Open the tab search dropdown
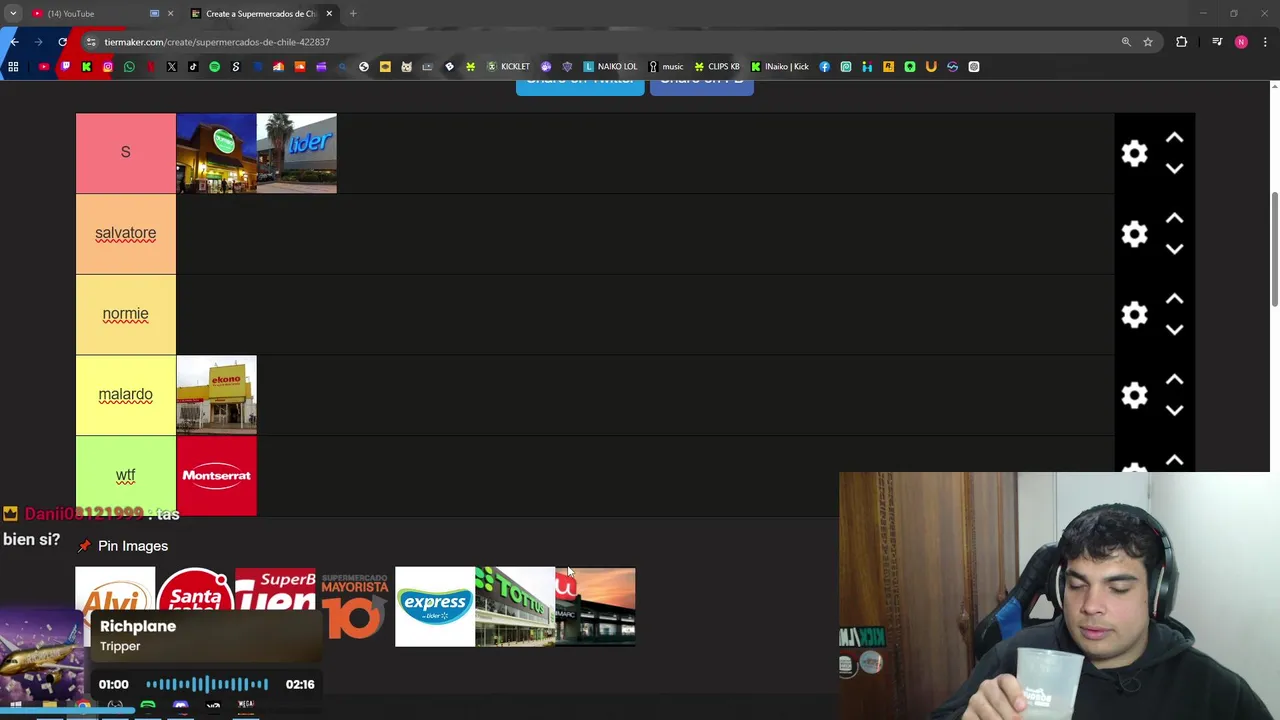 coord(13,13)
